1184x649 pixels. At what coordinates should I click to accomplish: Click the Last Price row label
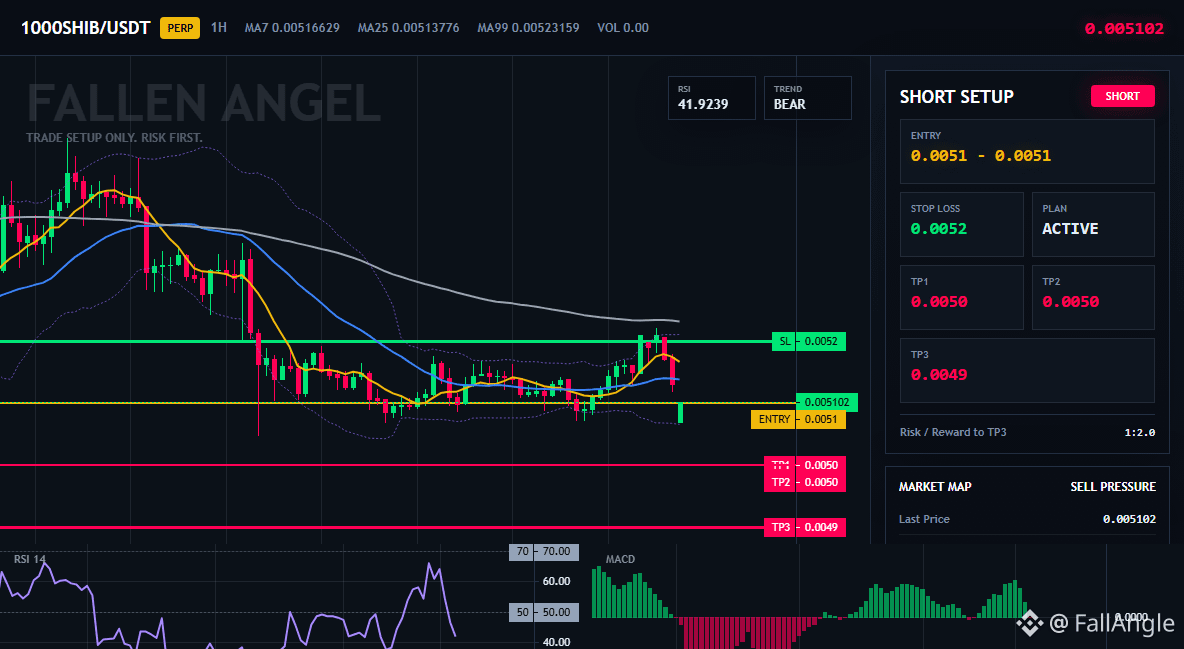(924, 519)
